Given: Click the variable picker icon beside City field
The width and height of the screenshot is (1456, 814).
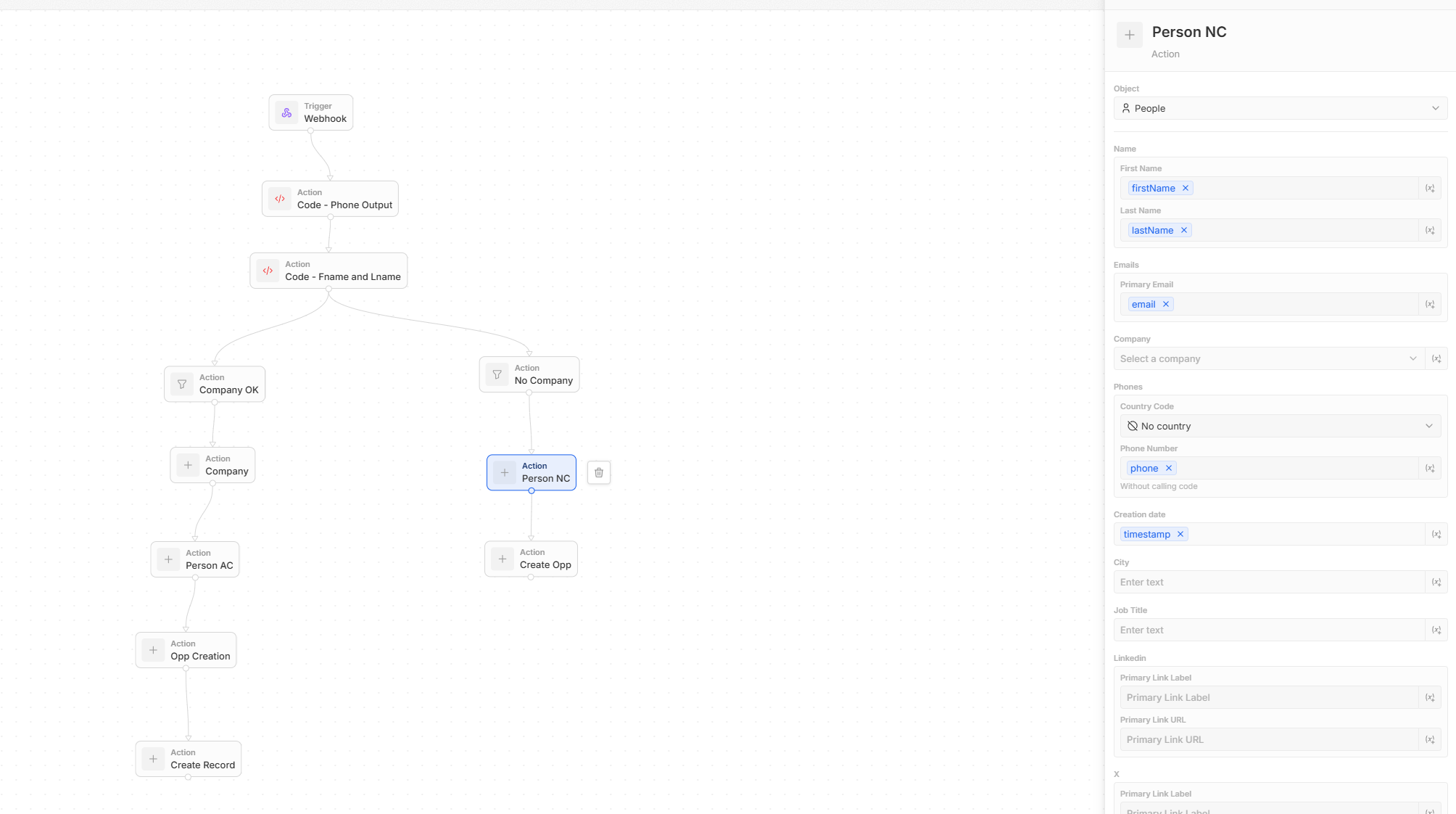Looking at the screenshot, I should click(x=1436, y=583).
